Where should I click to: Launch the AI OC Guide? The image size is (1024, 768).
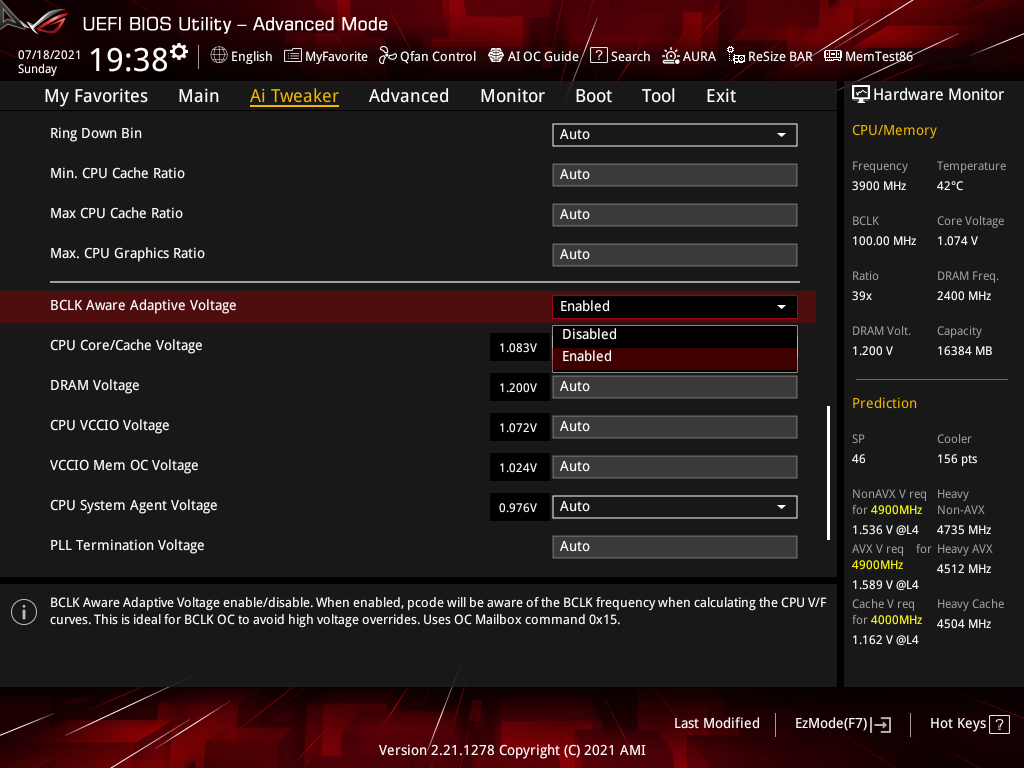point(533,56)
